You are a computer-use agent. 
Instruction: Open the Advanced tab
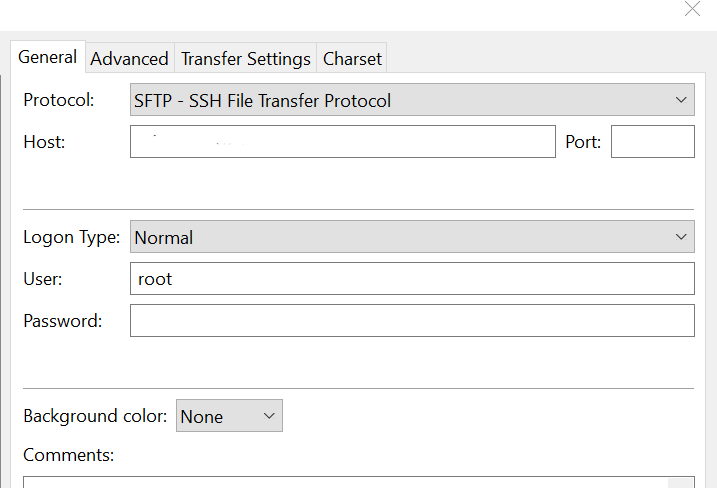click(129, 59)
